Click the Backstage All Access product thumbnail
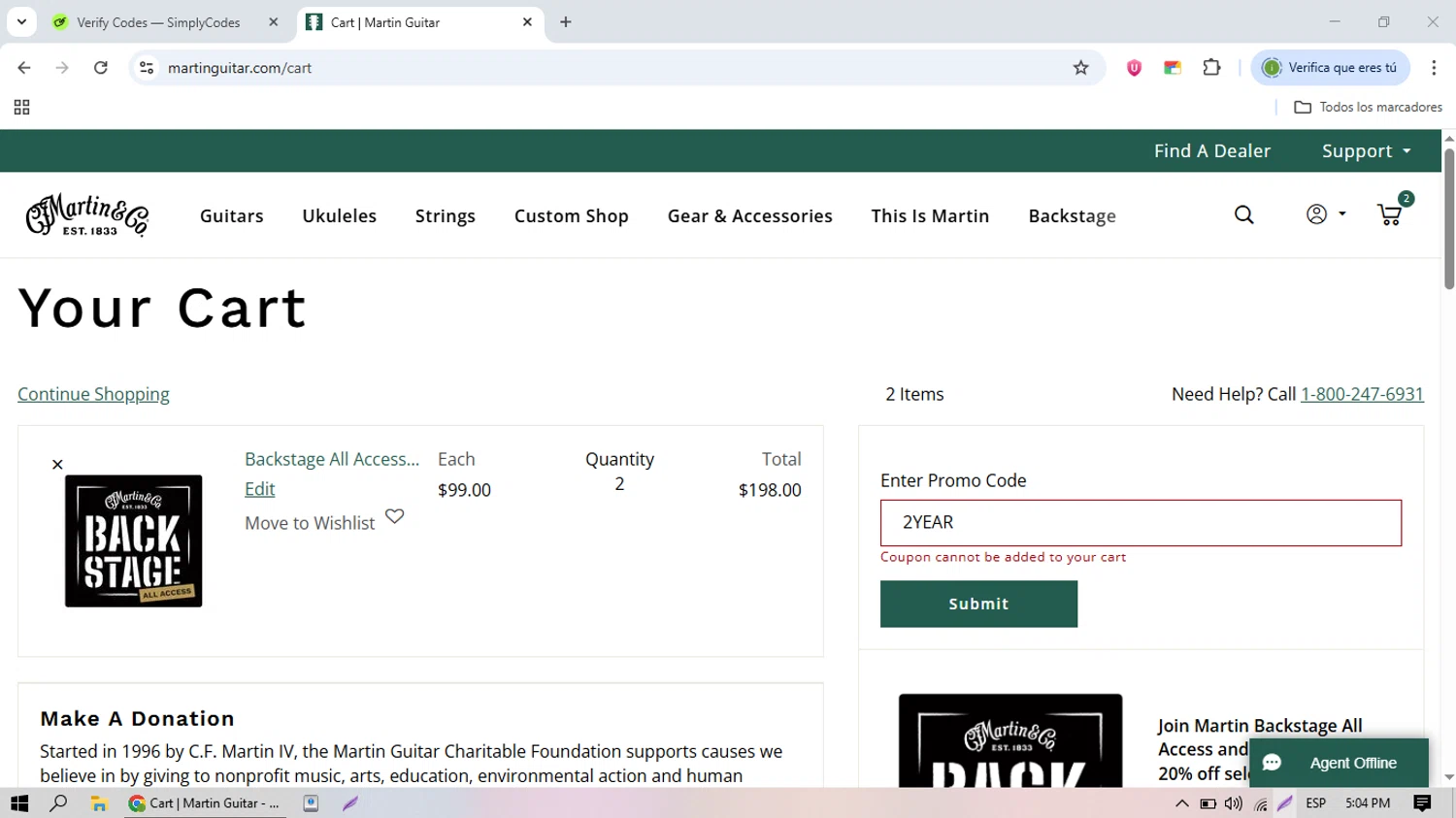 pyautogui.click(x=134, y=541)
